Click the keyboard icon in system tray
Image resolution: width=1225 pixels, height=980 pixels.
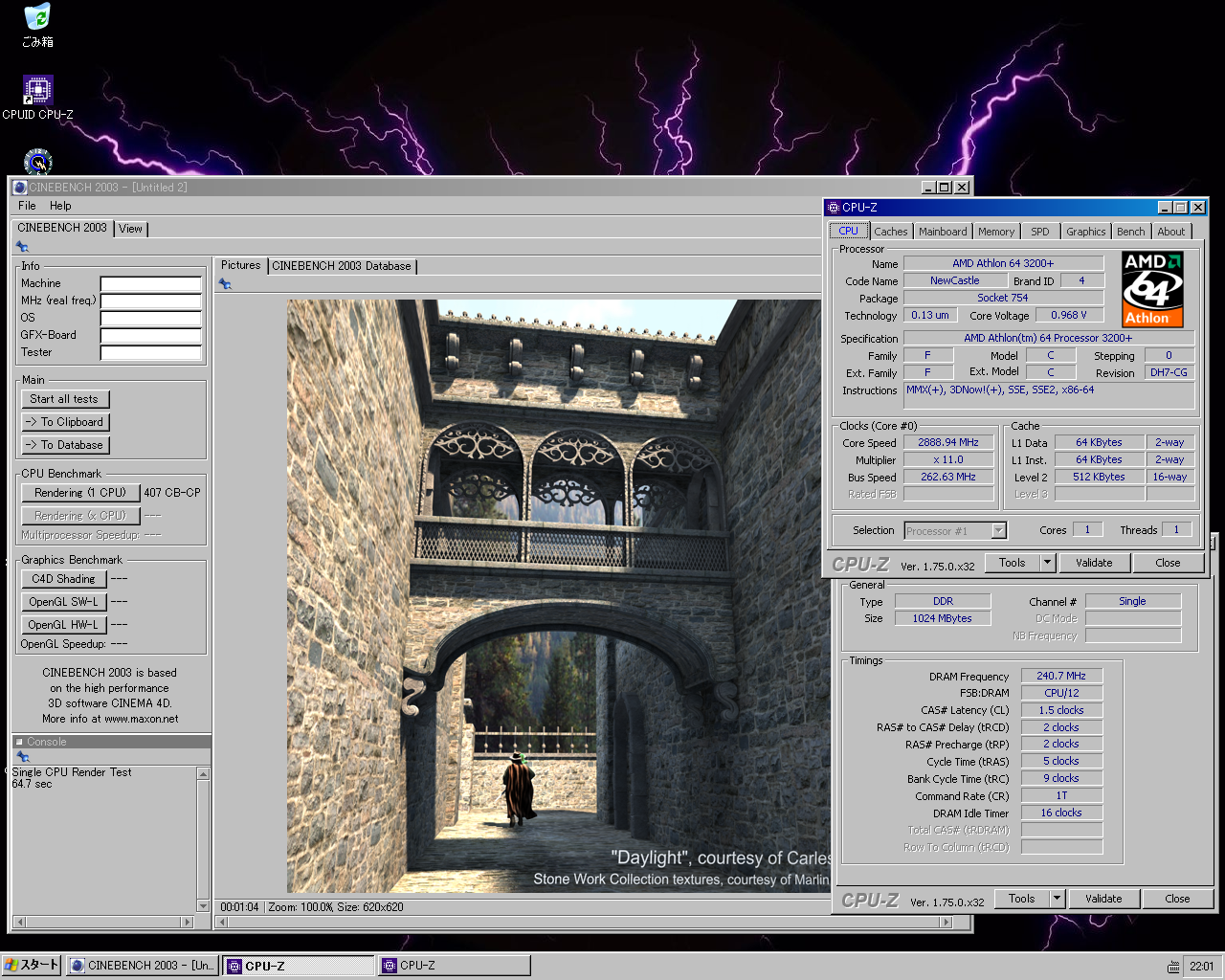tap(1173, 967)
